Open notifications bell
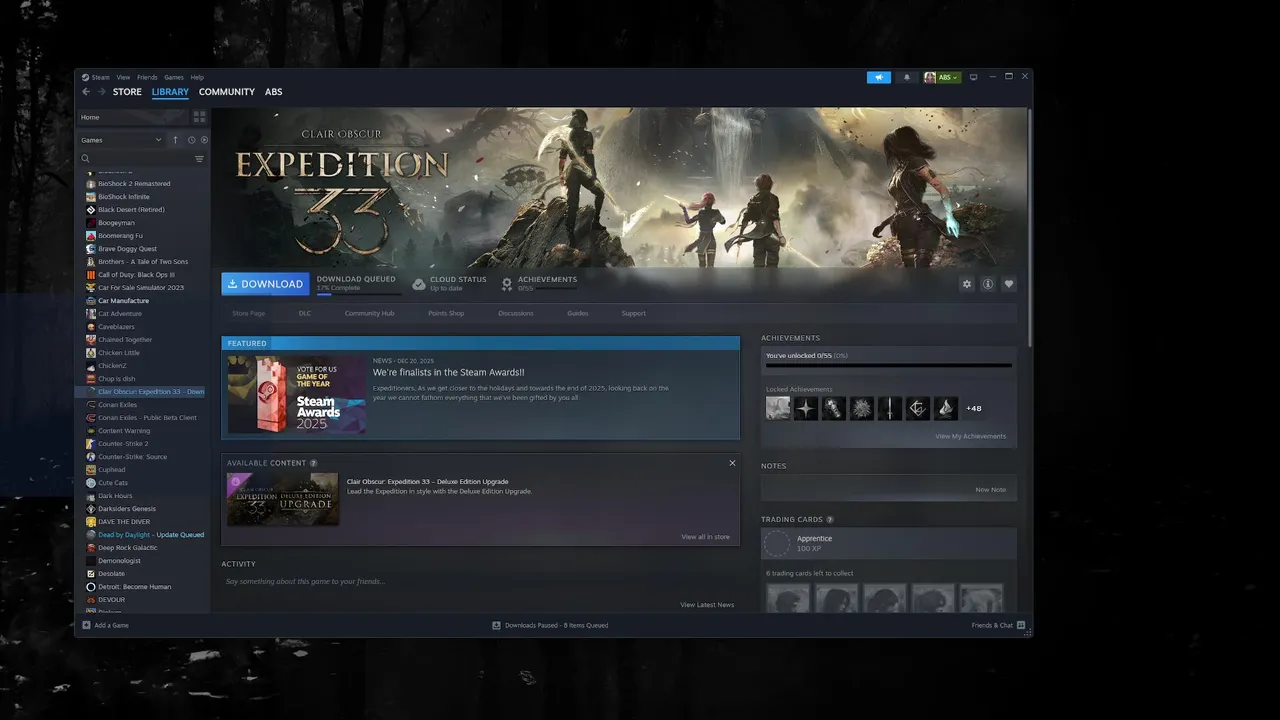The width and height of the screenshot is (1280, 720). pos(907,77)
